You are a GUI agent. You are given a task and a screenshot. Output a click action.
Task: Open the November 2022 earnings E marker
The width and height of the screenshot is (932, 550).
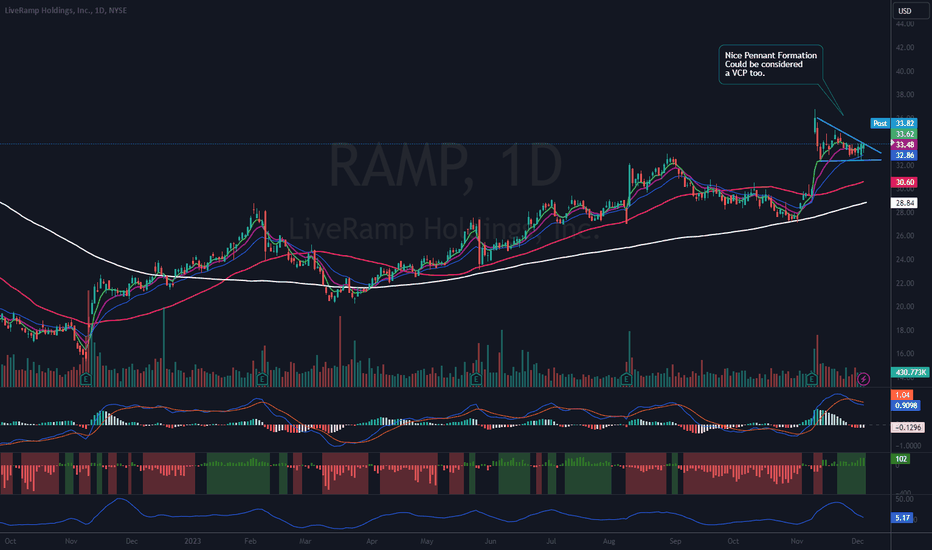86,379
